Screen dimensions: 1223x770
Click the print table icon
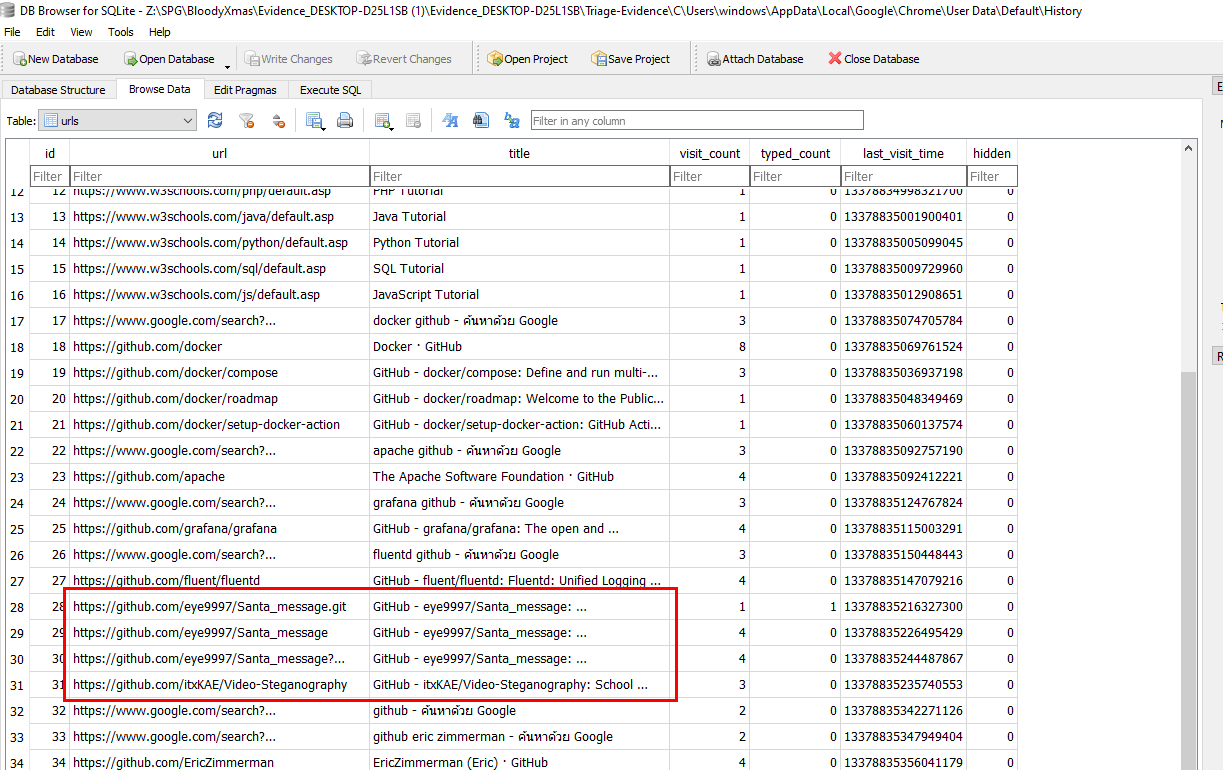click(x=345, y=121)
